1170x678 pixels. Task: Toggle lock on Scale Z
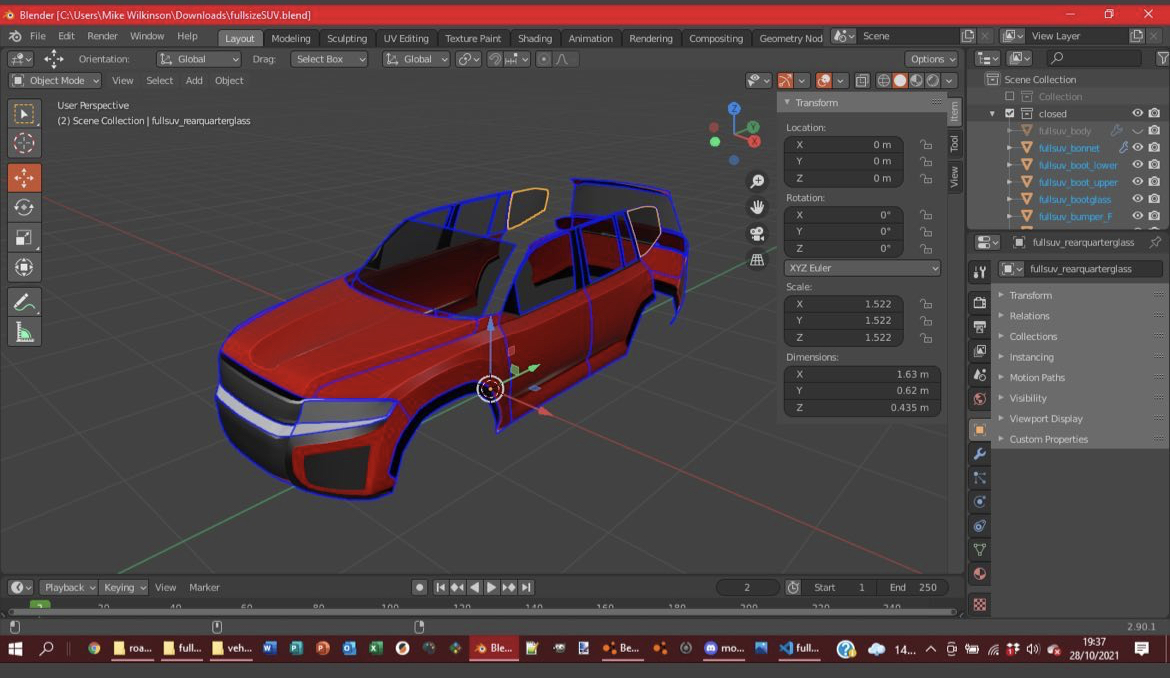pos(925,337)
